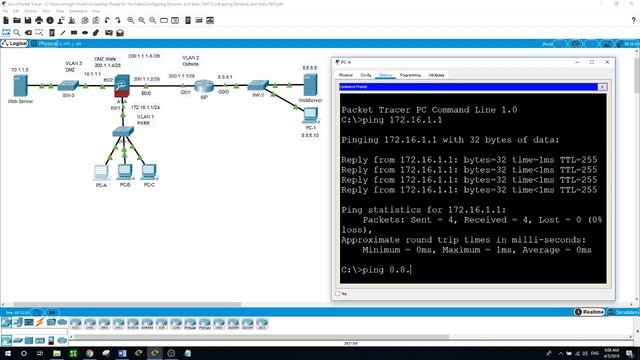Choose the Select tool in second toolbar

(x=6, y=32)
